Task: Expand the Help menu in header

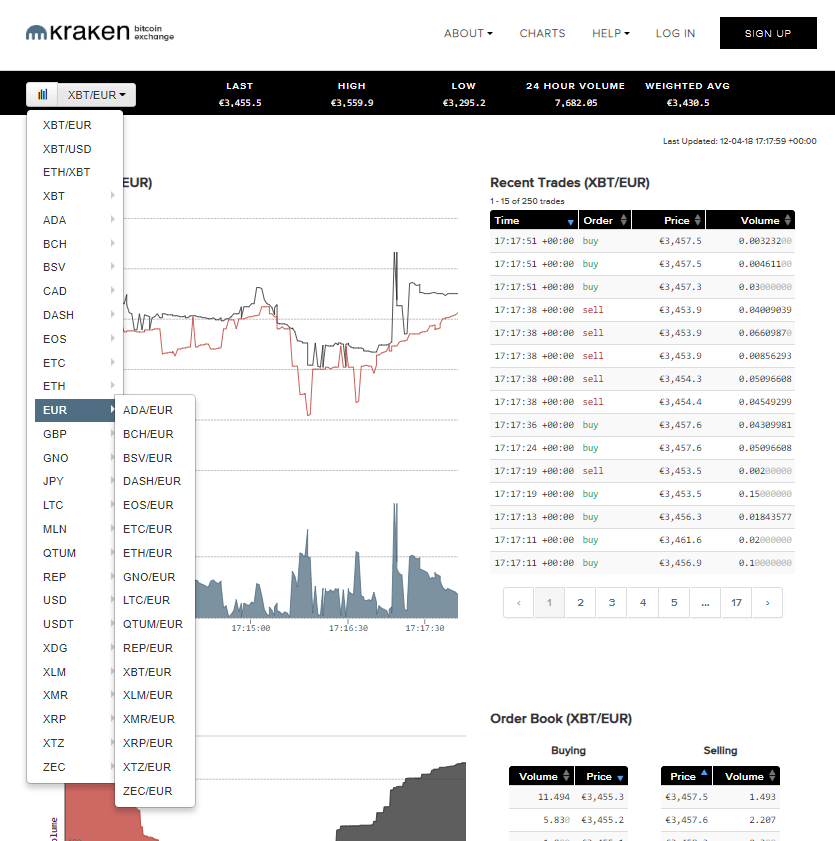Action: coord(610,33)
